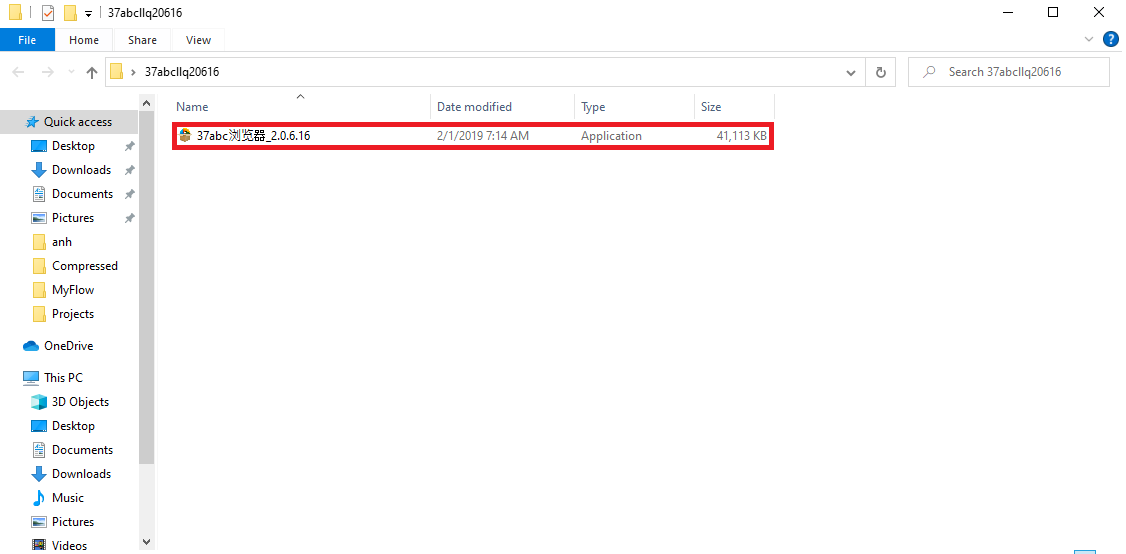The image size is (1126, 554).
Task: Click the Up directory arrow icon
Action: pyautogui.click(x=92, y=72)
